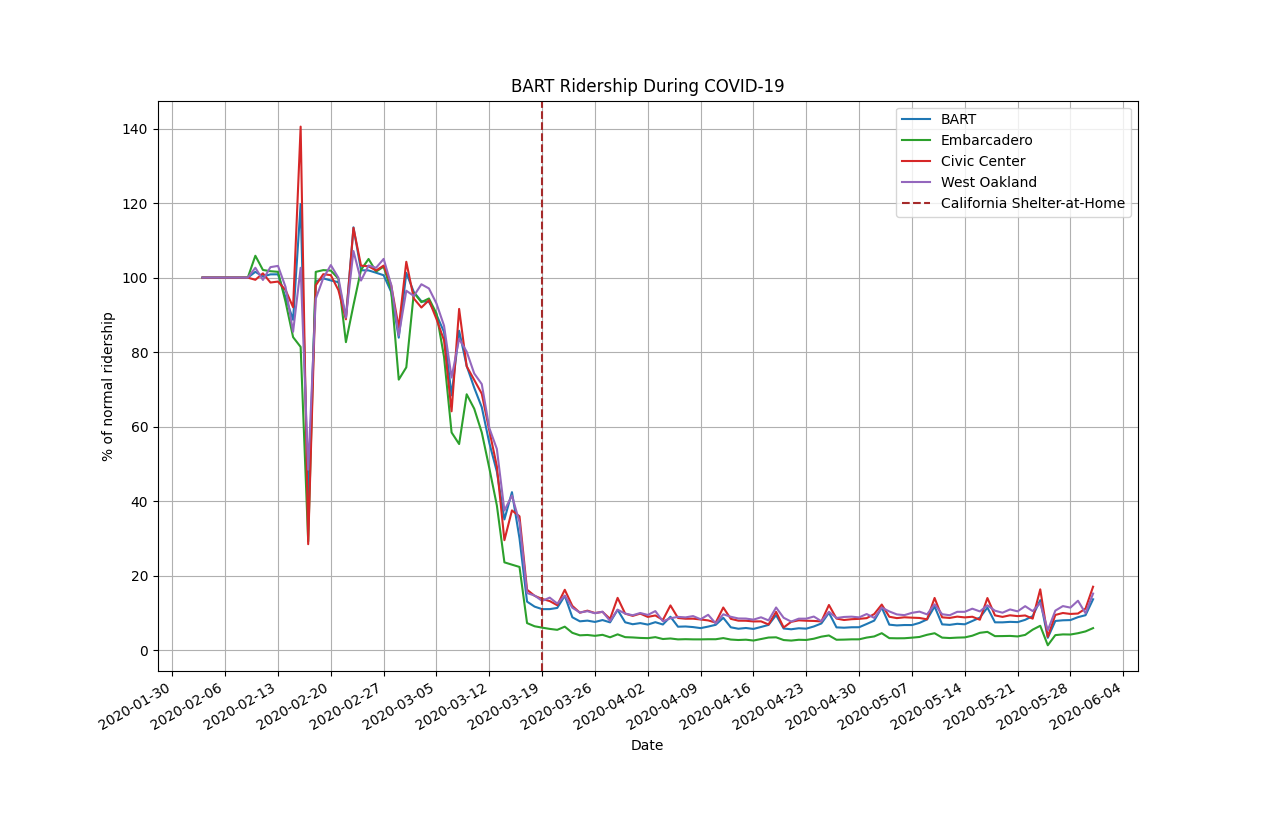Click the y-axis tick label 60

tap(139, 427)
